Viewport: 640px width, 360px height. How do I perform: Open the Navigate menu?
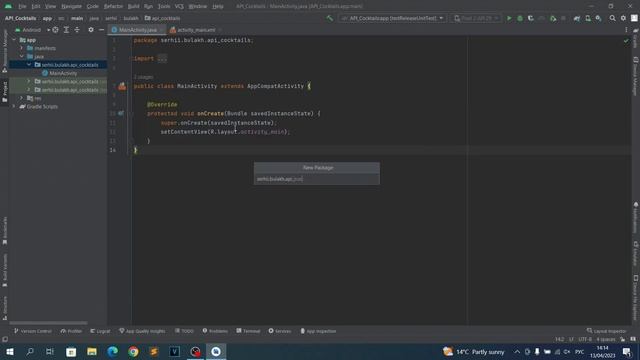(71, 7)
